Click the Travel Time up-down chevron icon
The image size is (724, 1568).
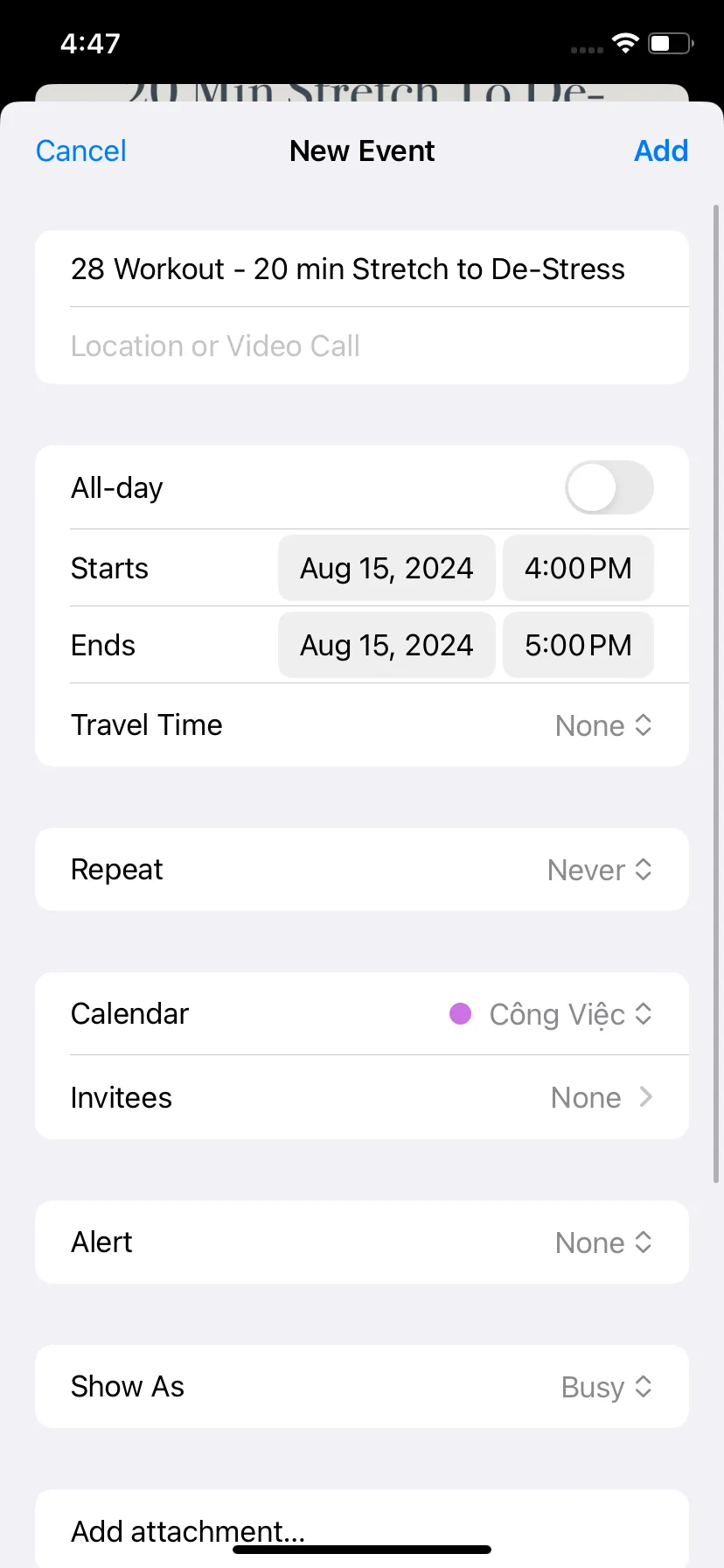click(644, 725)
